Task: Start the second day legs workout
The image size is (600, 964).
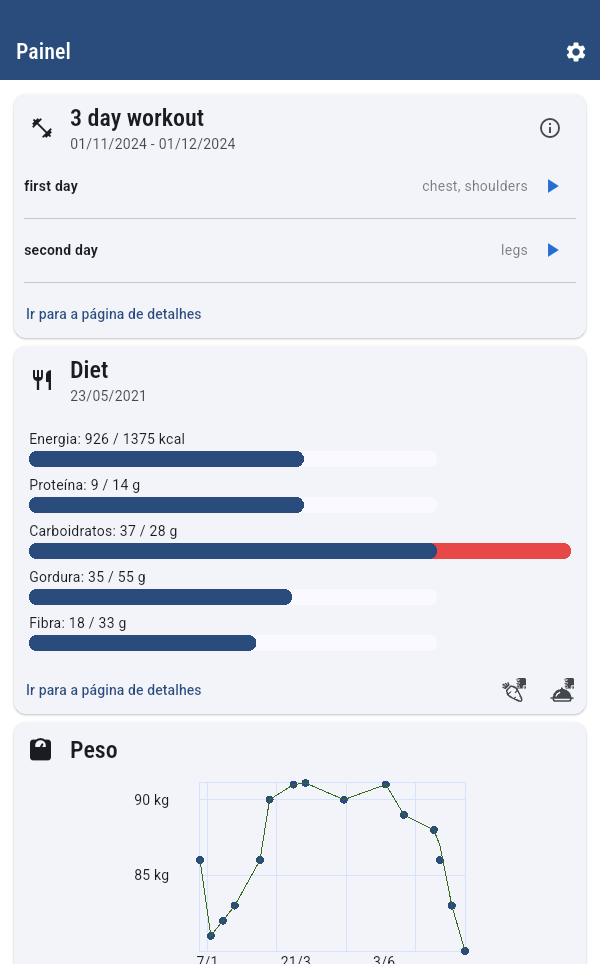Action: (553, 250)
